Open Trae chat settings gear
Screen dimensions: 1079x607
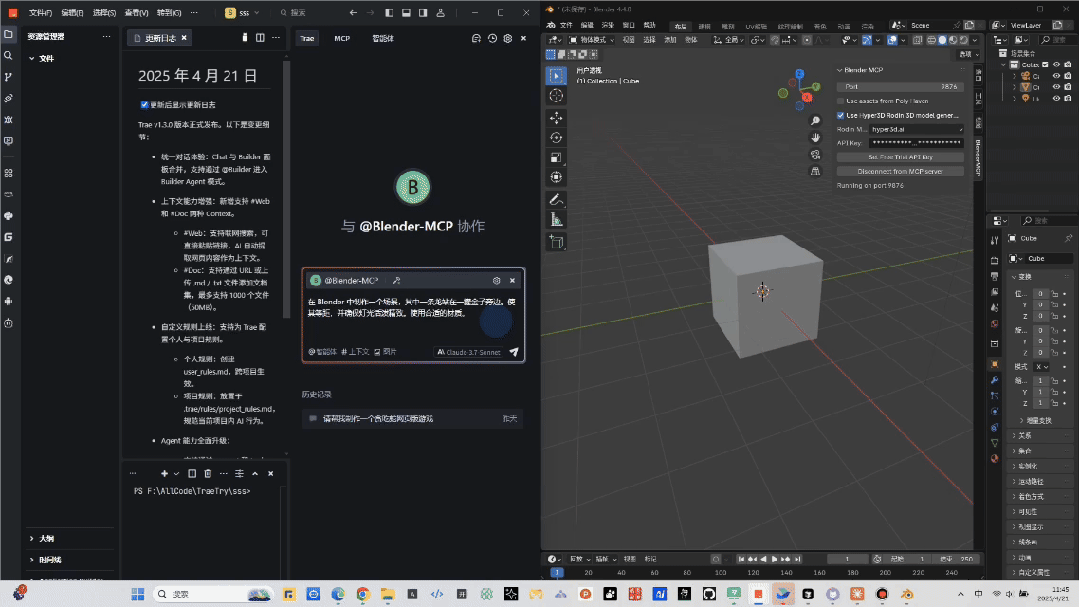pos(507,38)
